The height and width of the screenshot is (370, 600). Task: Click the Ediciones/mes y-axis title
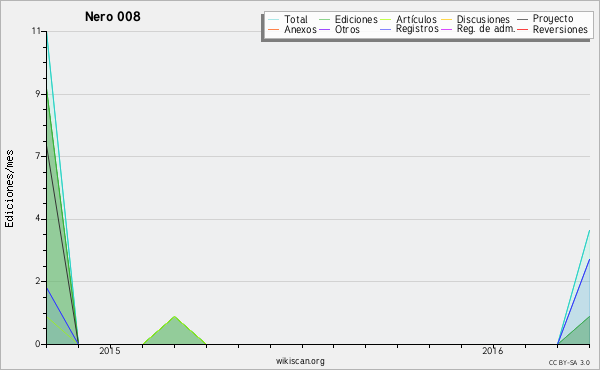(9, 189)
